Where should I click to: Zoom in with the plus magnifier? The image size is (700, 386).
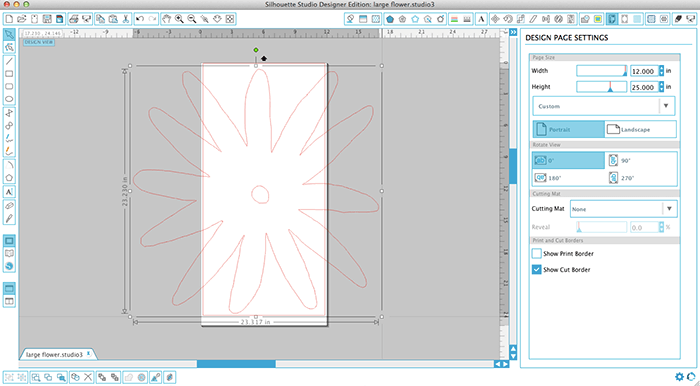[179, 19]
